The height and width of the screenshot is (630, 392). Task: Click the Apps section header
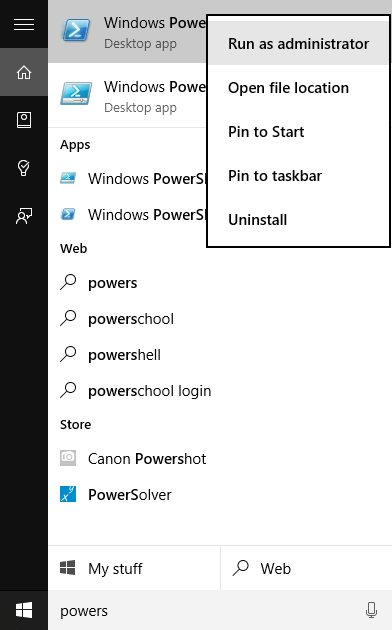click(75, 145)
